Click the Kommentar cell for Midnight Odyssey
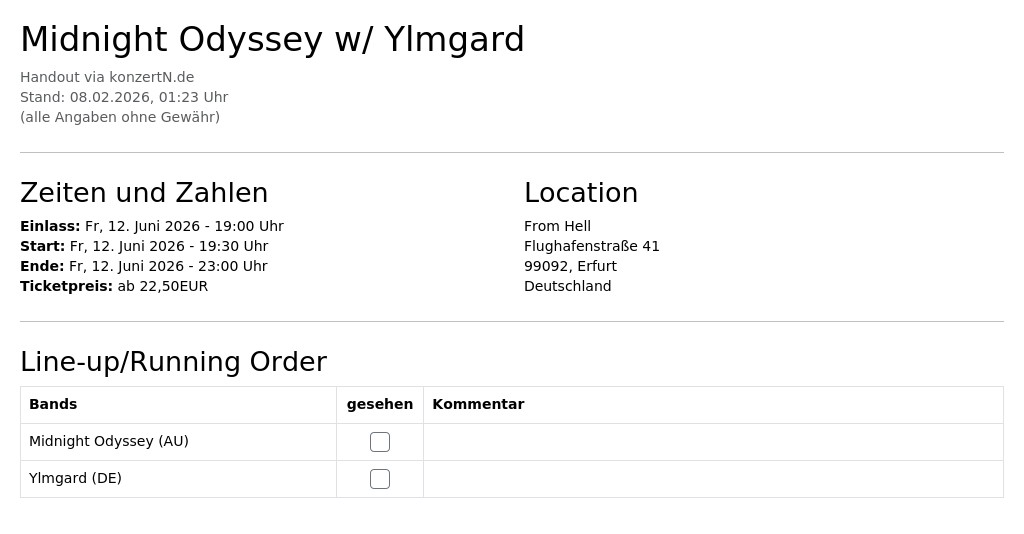Viewport: 1024px width, 534px height. tap(713, 442)
